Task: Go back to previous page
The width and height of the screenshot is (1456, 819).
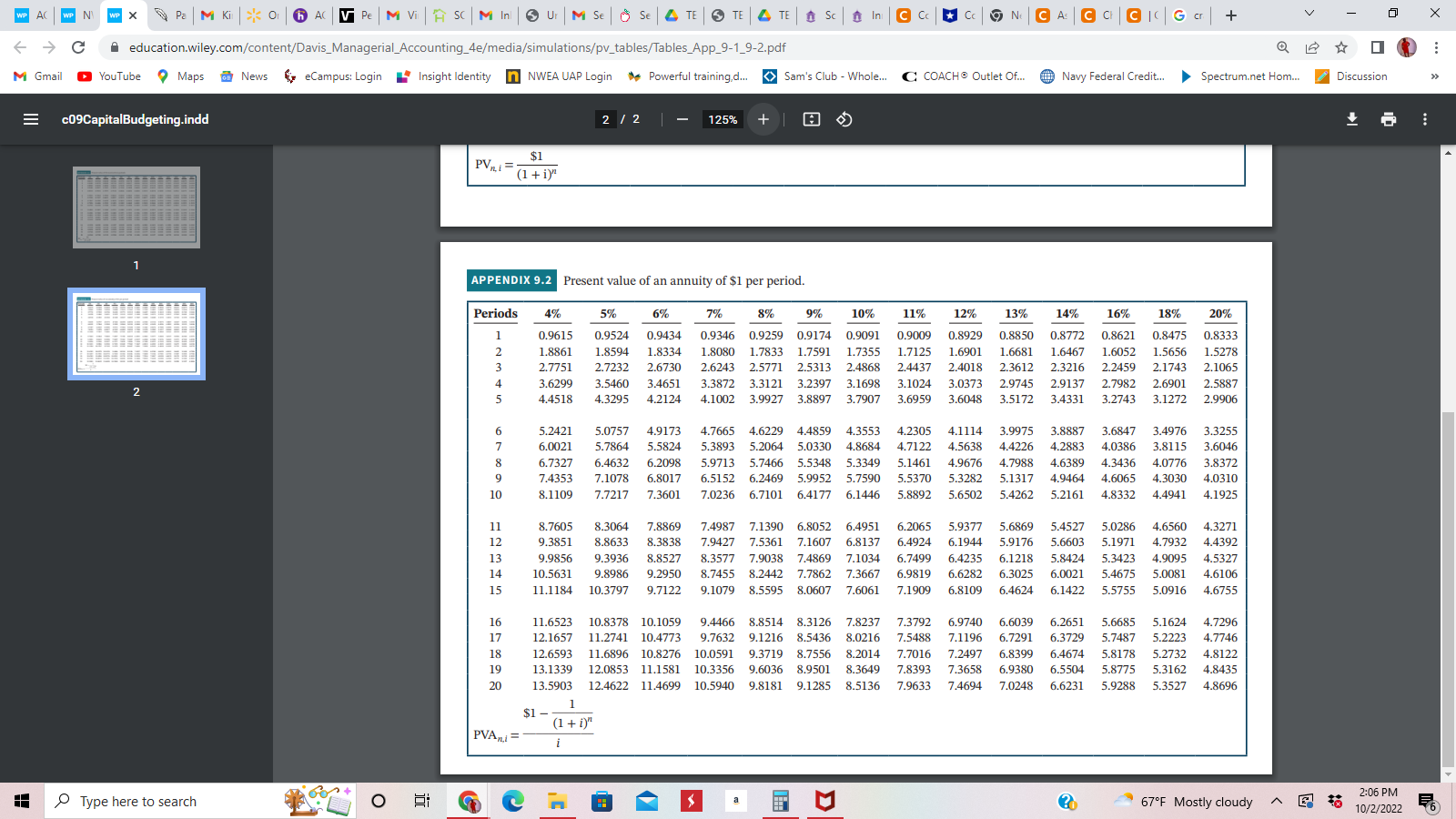Action: click(x=20, y=47)
